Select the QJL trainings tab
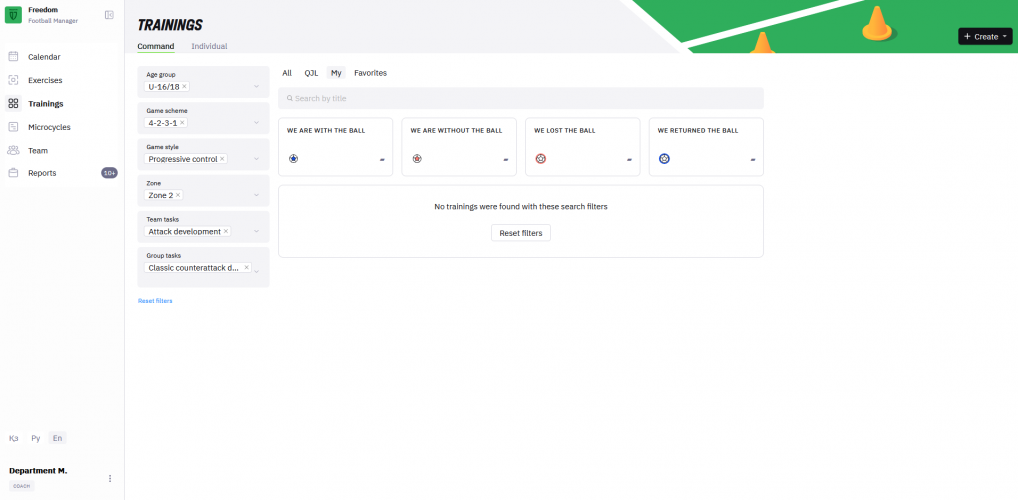The width and height of the screenshot is (1018, 500). click(312, 73)
